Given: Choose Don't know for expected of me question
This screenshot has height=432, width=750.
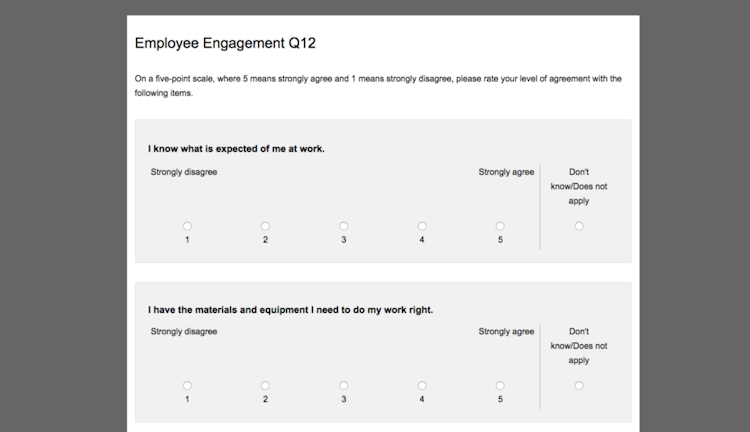Looking at the screenshot, I should [x=579, y=226].
